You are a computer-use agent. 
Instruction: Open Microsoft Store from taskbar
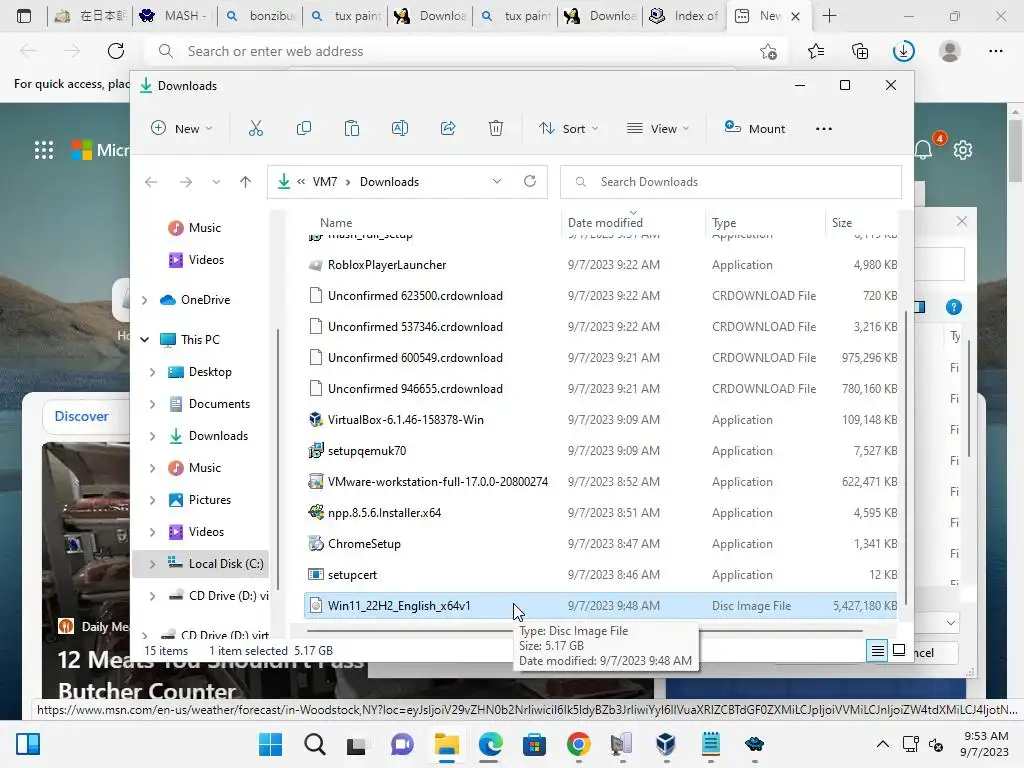534,744
